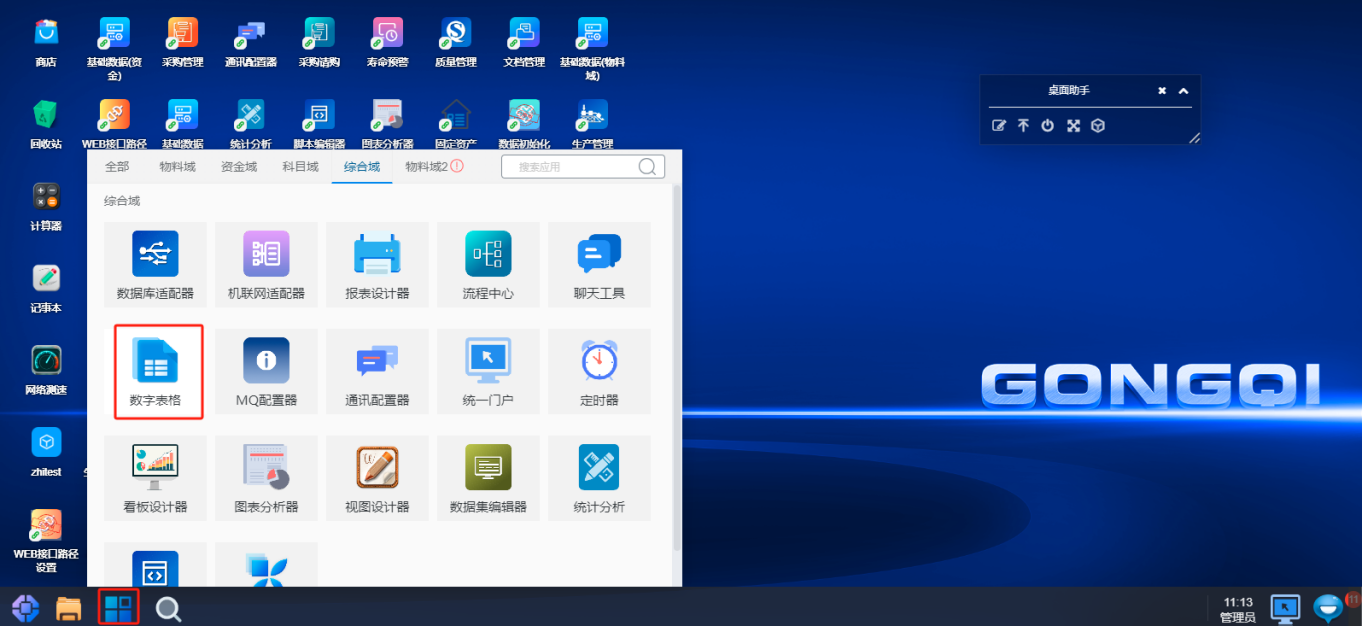Click the edit pencil icon in 桌面助手
Viewport: 1362px width, 626px height.
[x=998, y=126]
